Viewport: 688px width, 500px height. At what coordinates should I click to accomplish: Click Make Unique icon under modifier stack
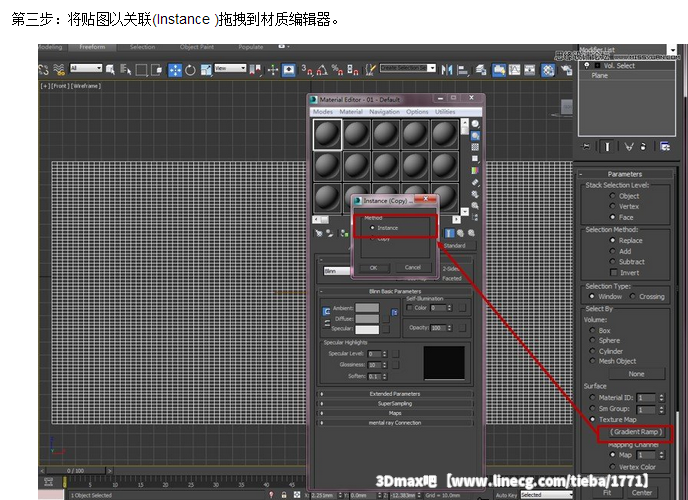coord(629,146)
